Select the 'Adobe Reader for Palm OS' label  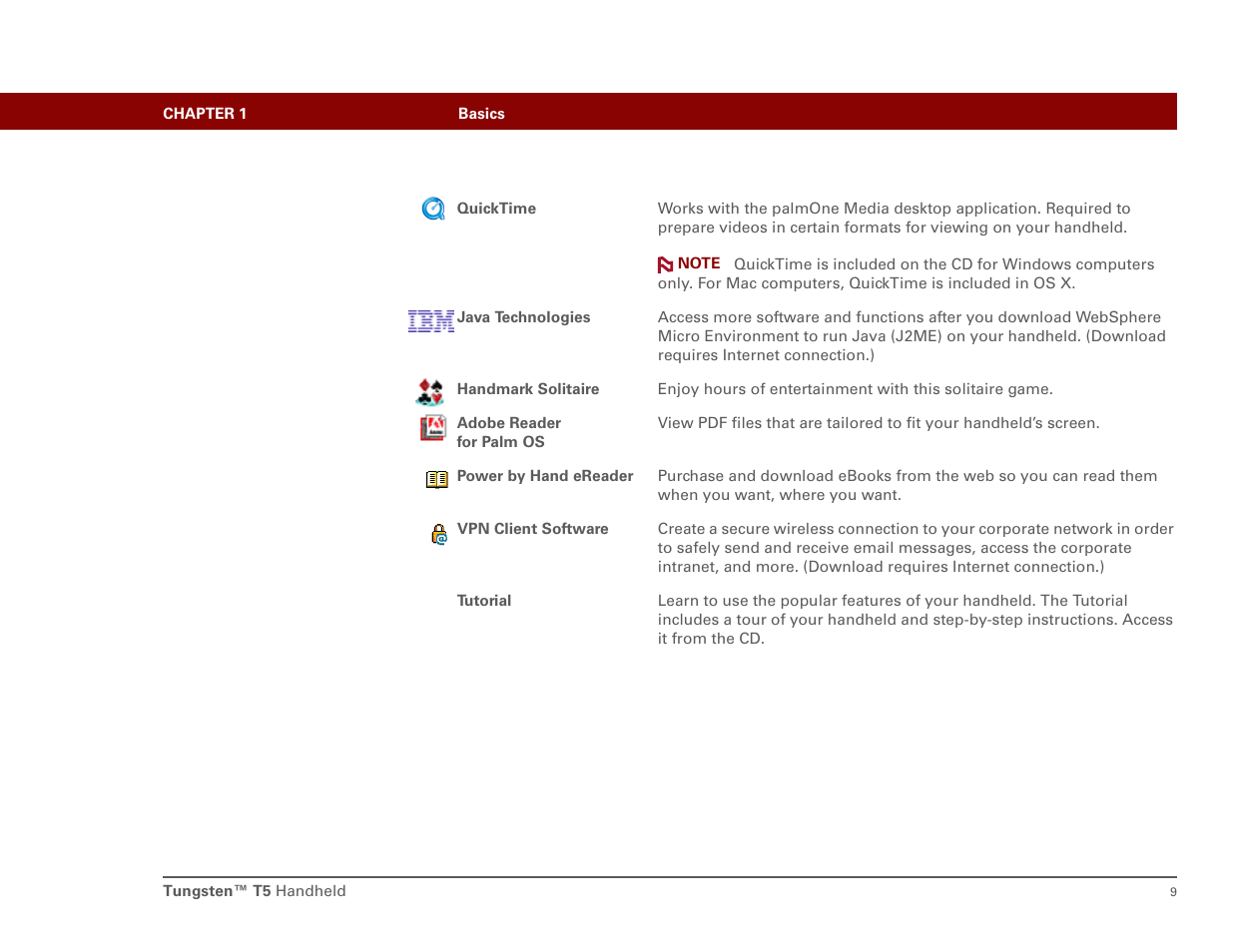coord(509,432)
